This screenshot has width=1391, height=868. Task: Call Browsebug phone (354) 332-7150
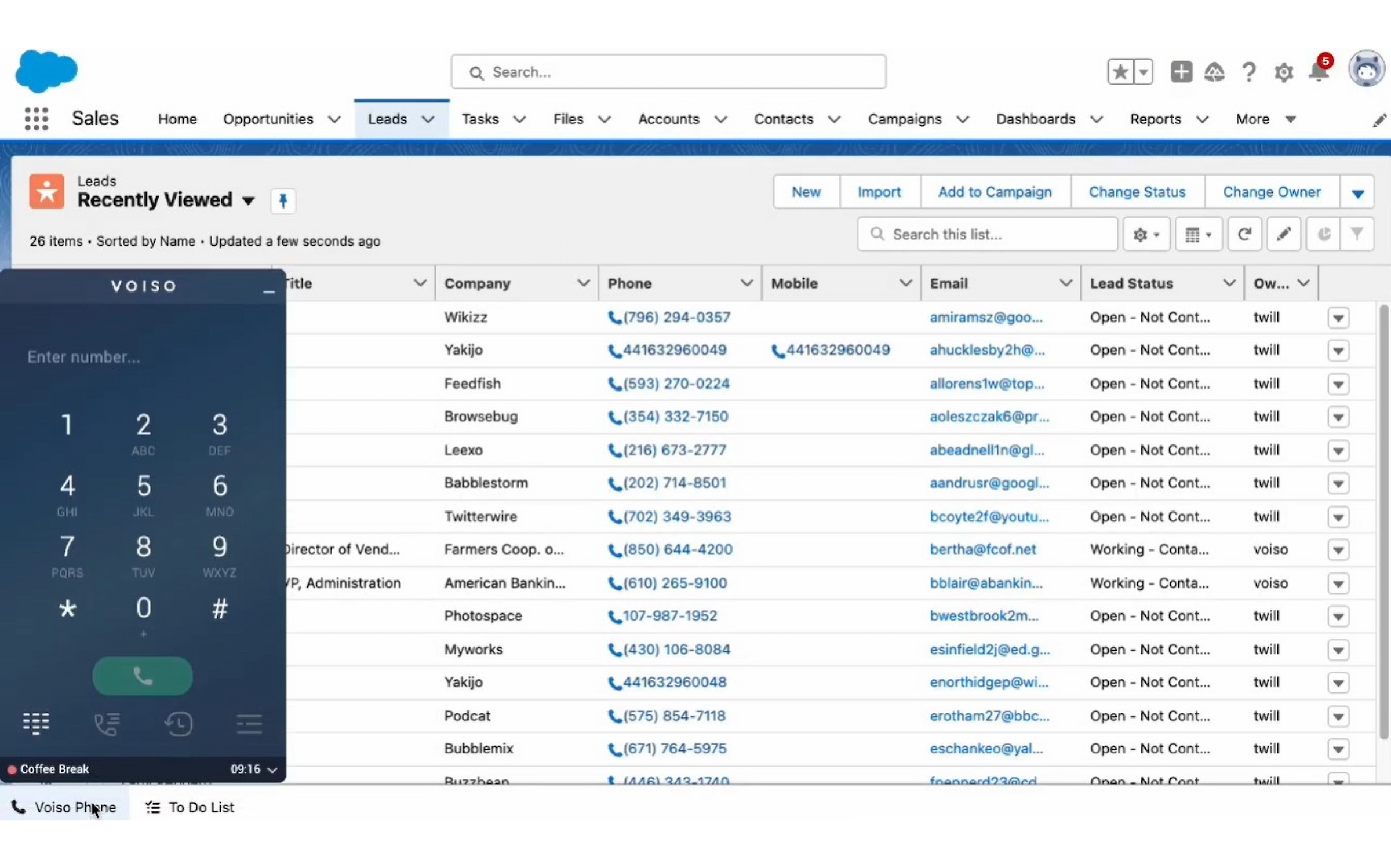668,417
